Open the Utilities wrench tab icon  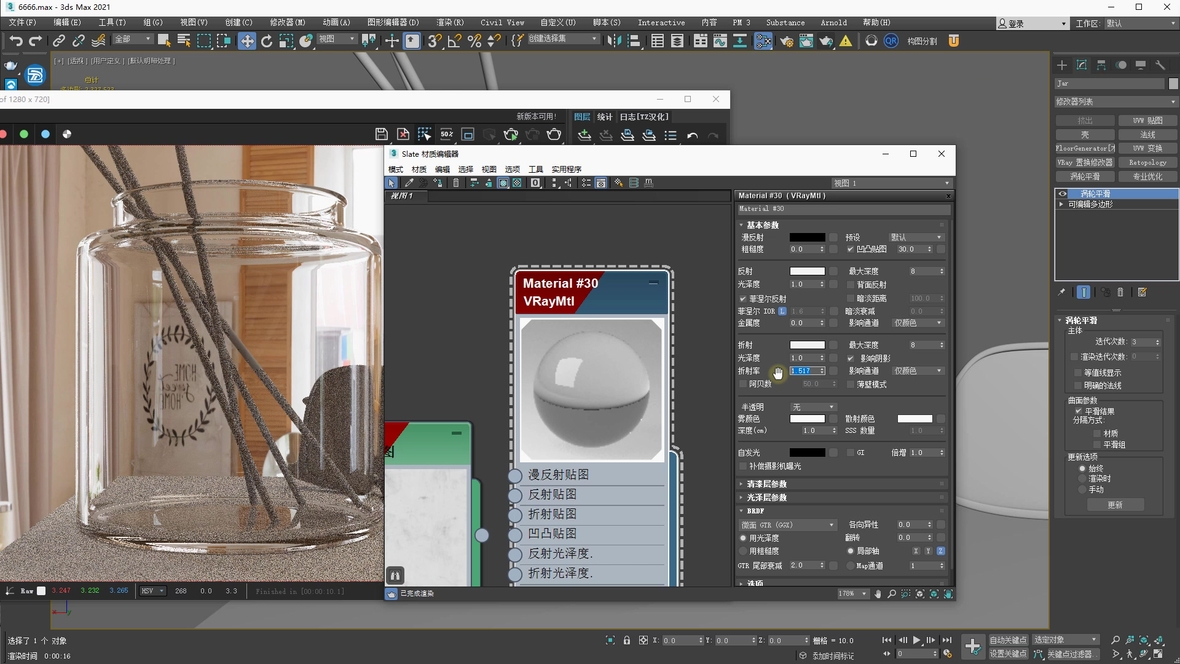[1160, 65]
